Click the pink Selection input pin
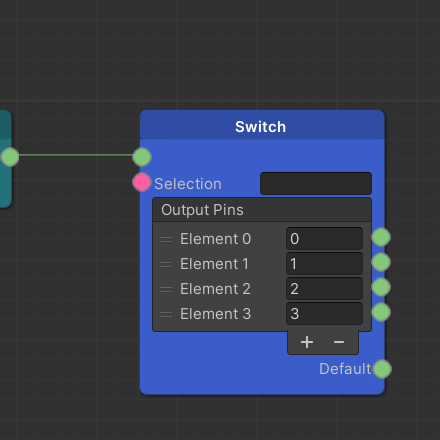 coord(142,182)
